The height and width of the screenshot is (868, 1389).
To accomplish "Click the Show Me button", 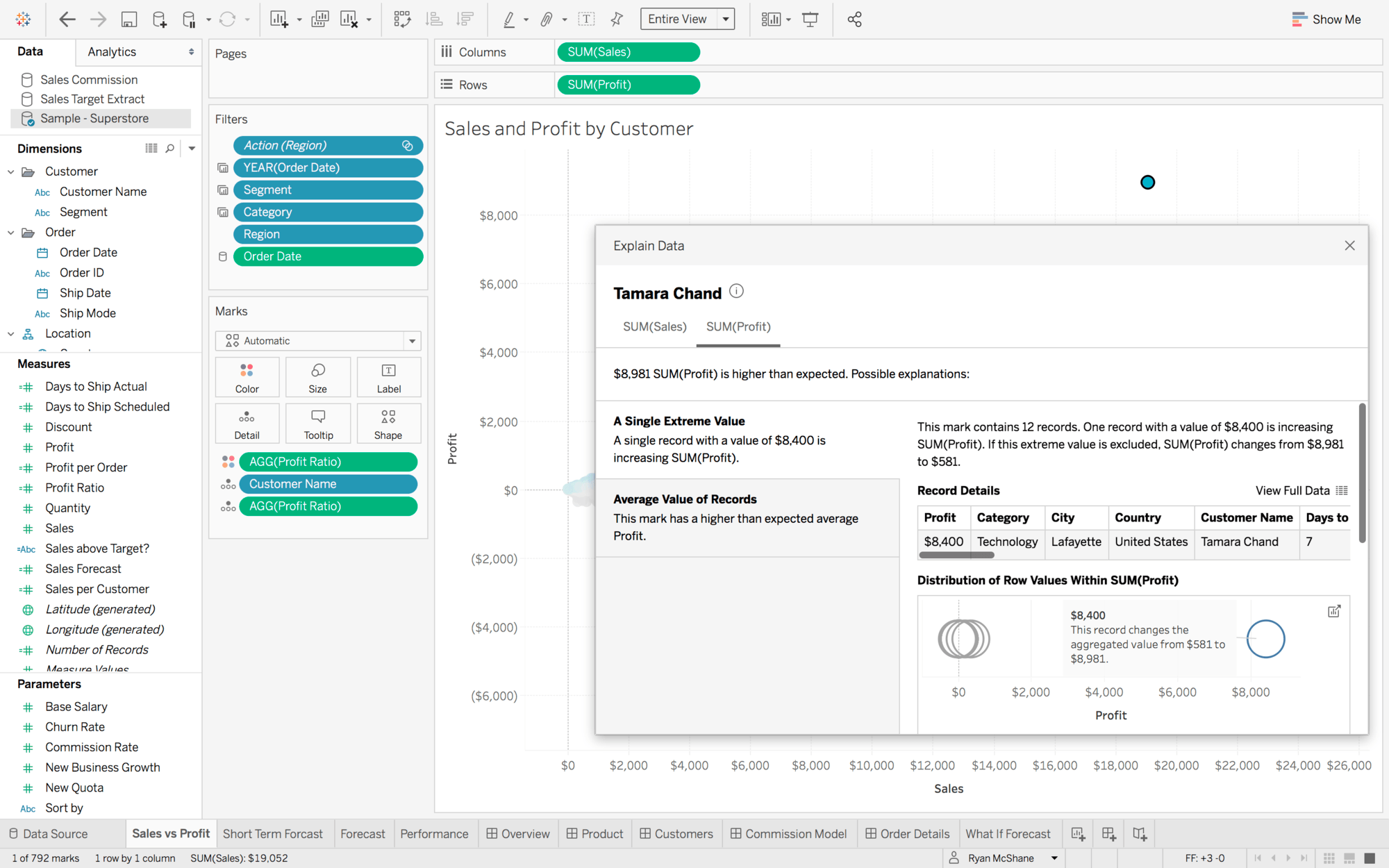I will (x=1326, y=19).
